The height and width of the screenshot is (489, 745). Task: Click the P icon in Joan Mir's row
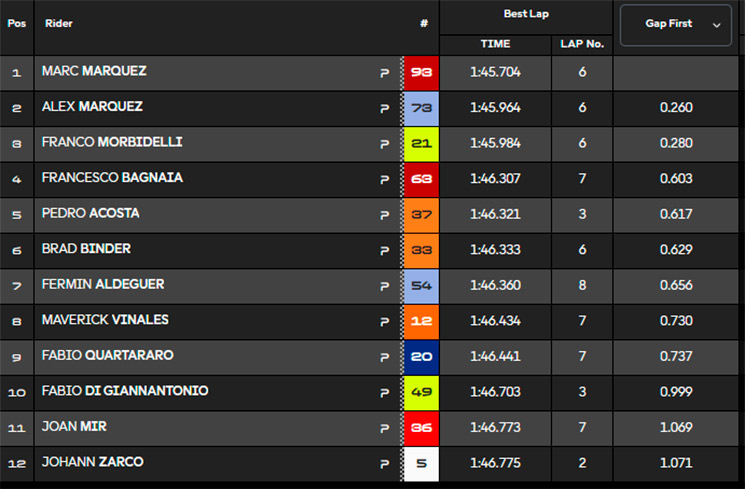click(x=385, y=429)
